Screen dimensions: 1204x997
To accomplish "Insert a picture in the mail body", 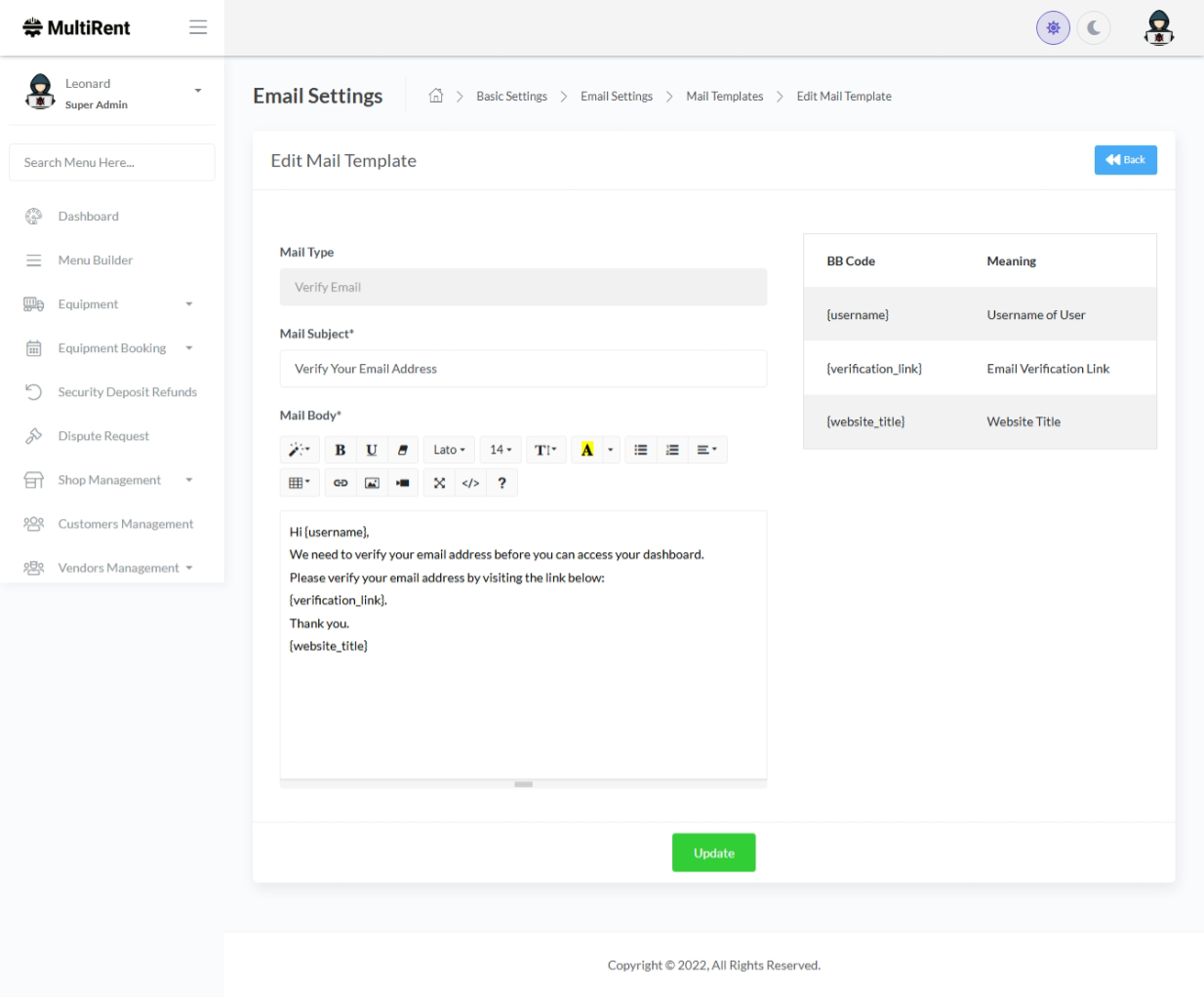I will click(372, 483).
